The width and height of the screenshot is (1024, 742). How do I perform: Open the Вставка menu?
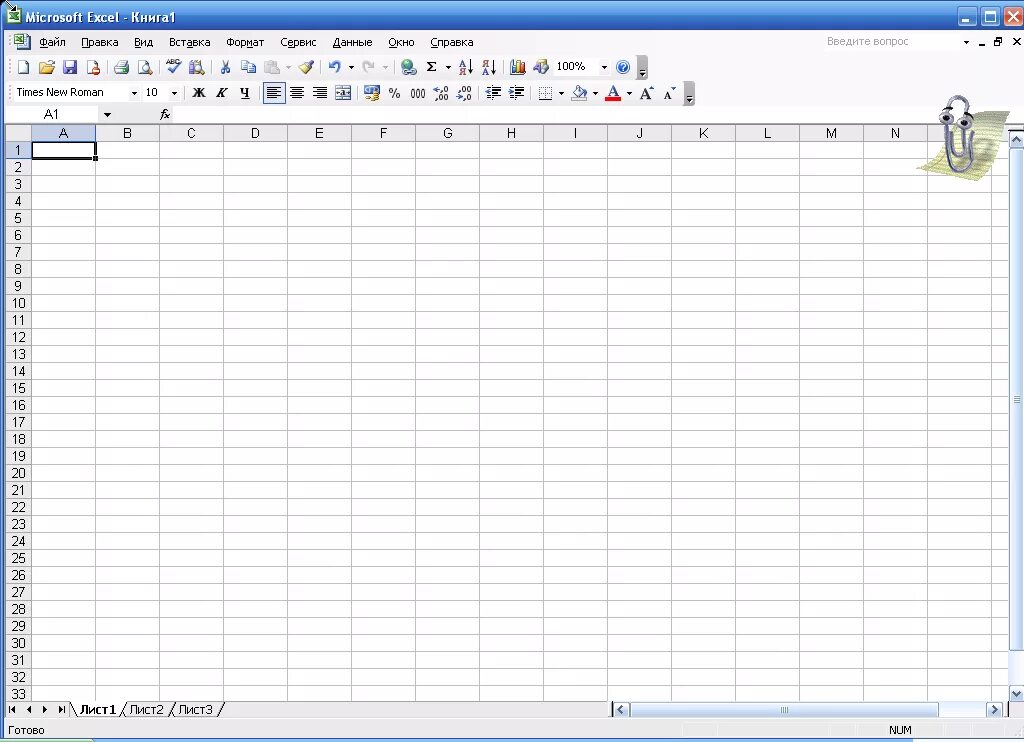pos(189,42)
